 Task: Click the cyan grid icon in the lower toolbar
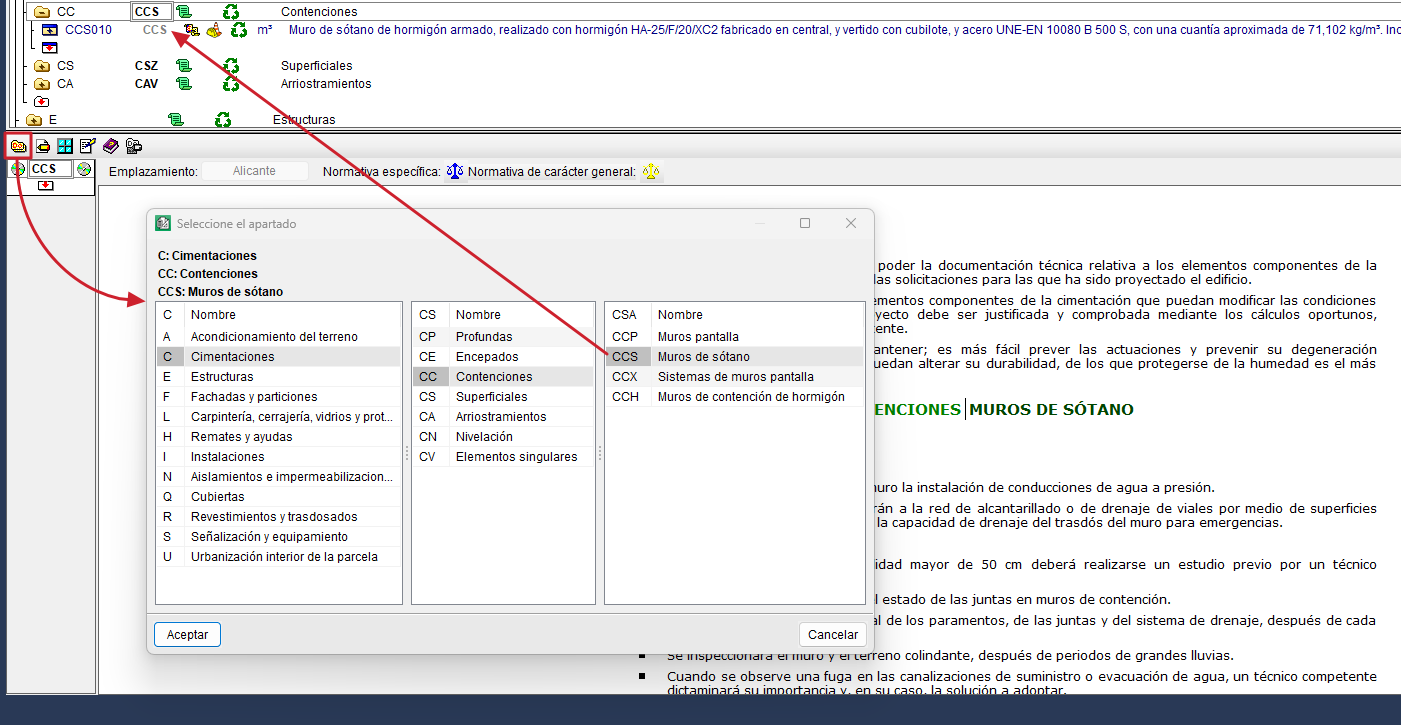pyautogui.click(x=65, y=146)
